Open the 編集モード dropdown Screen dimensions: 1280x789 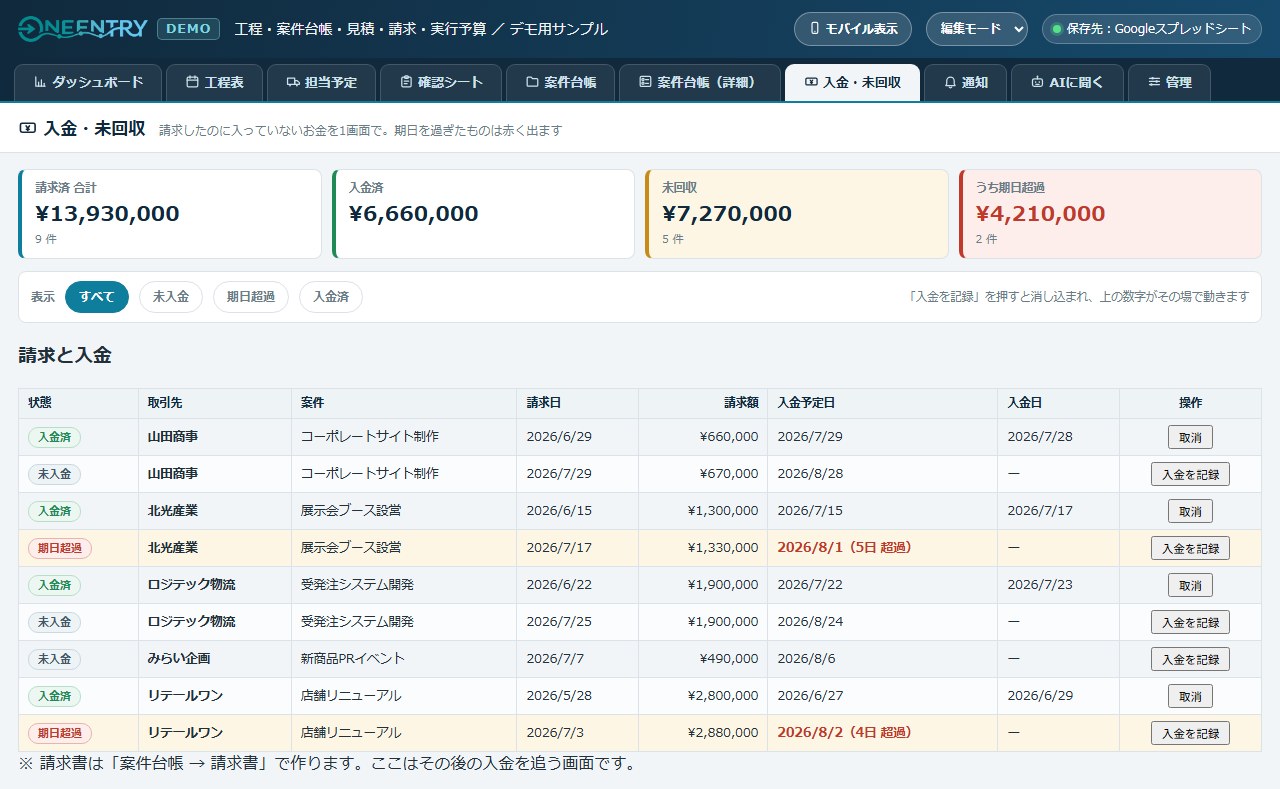pos(976,29)
